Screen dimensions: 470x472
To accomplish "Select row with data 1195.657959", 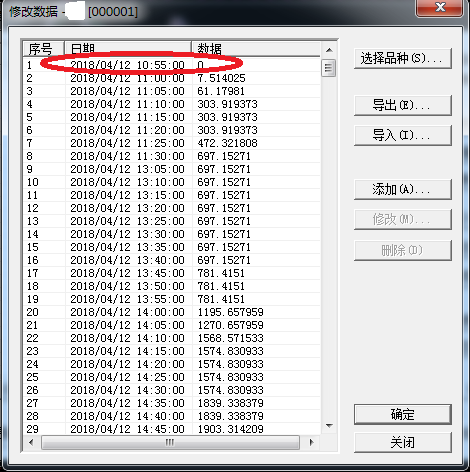I will [x=172, y=312].
